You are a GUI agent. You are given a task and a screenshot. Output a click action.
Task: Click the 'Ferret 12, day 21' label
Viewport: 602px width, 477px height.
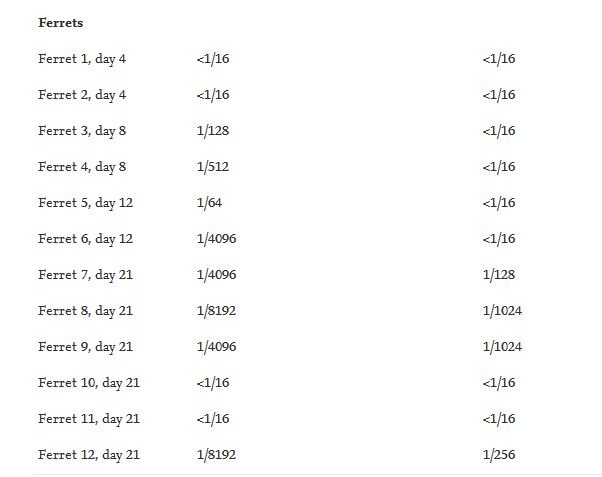(x=89, y=455)
